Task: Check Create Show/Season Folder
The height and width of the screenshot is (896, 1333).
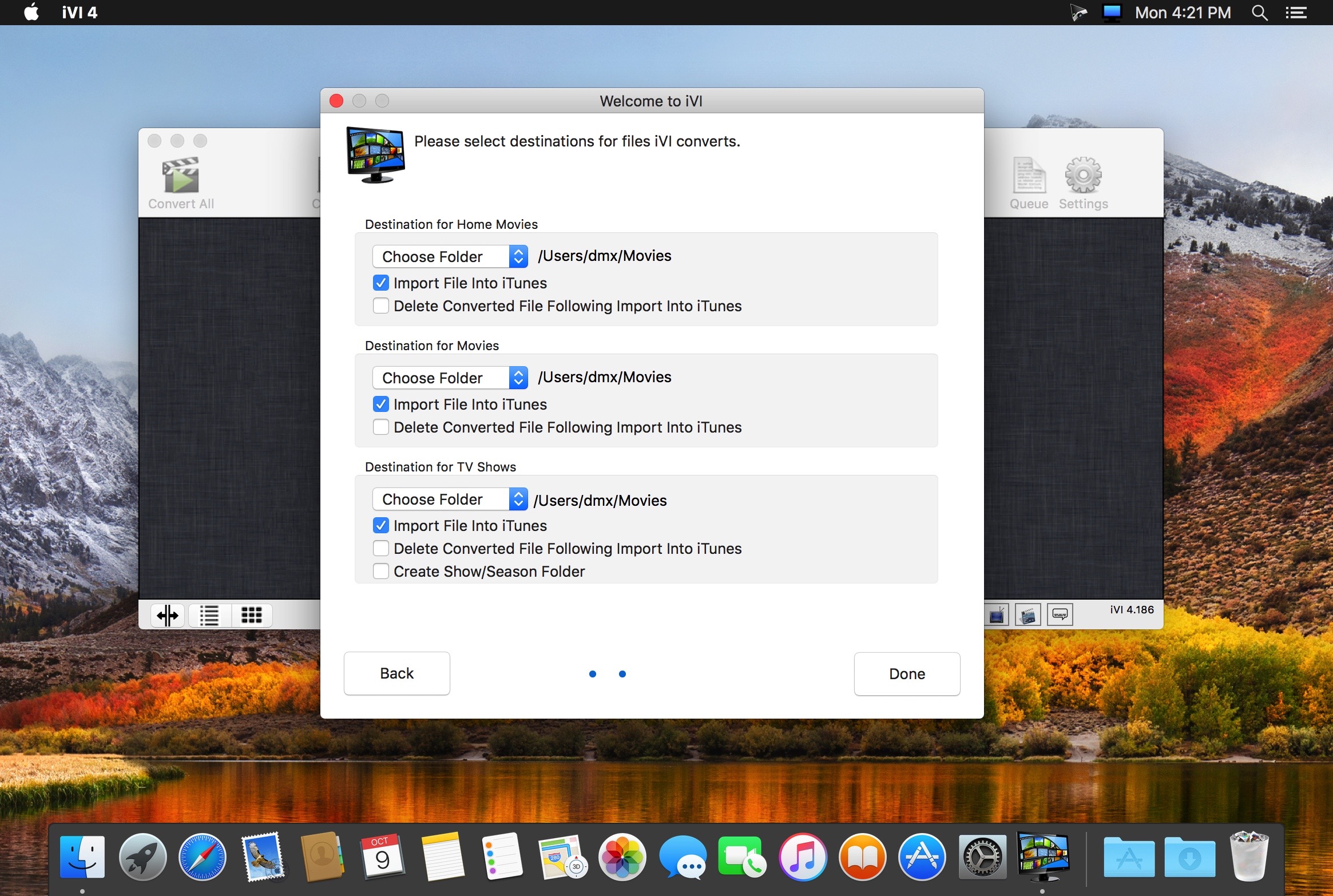Action: tap(381, 572)
